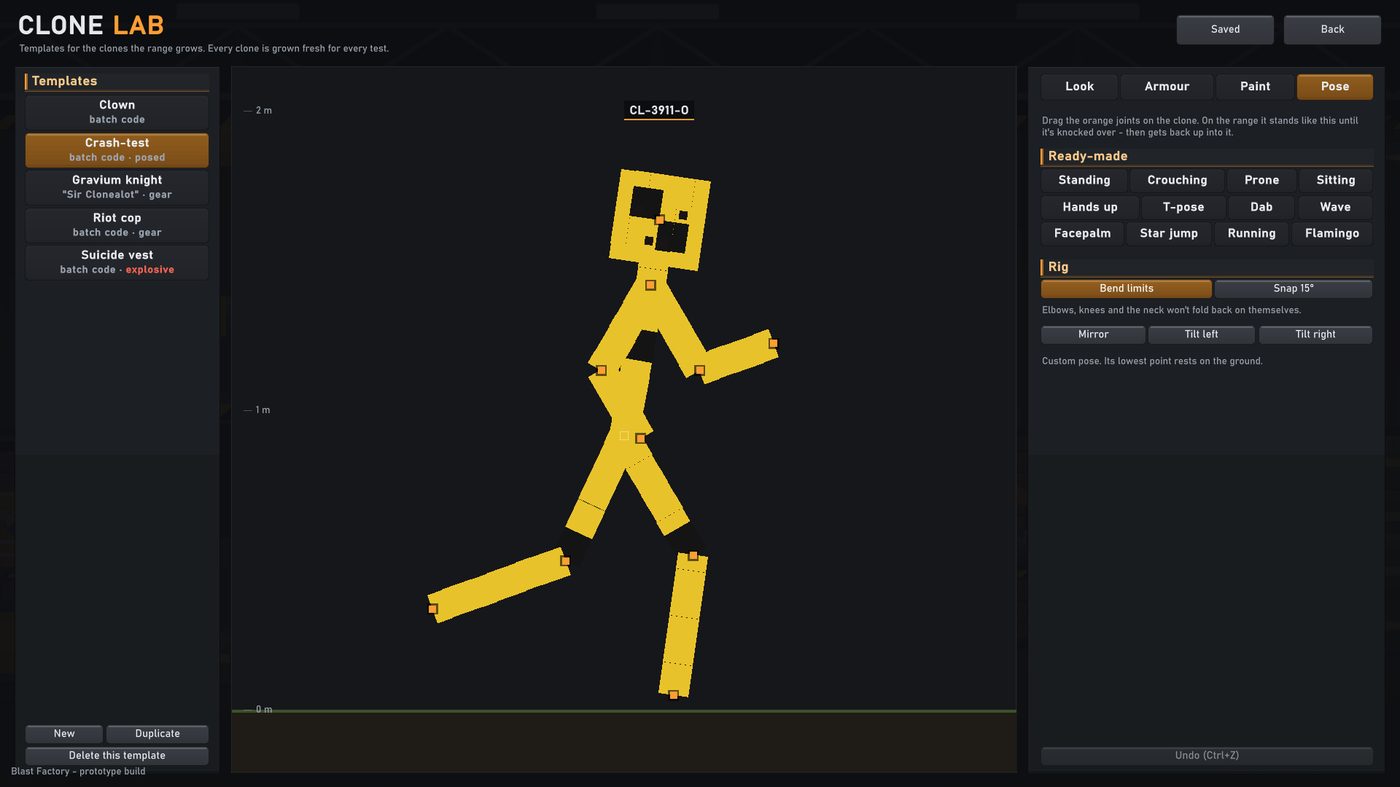Open the Gravium knight template

[x=117, y=187]
